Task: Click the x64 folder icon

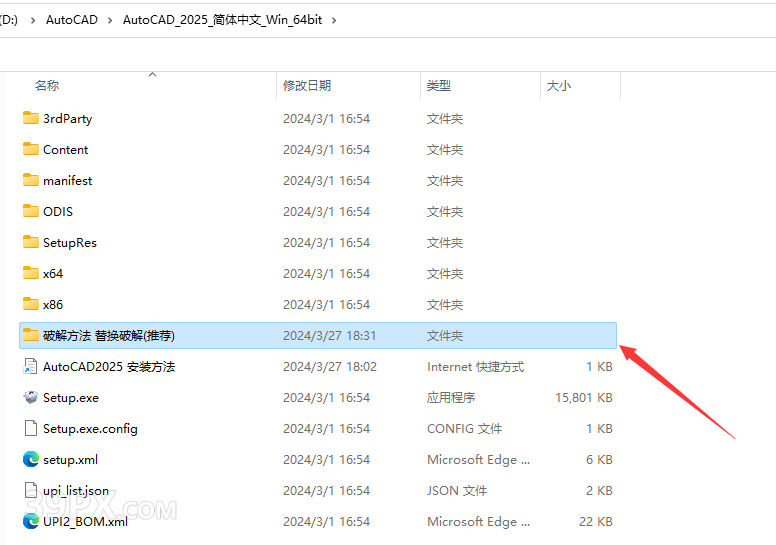Action: [x=31, y=273]
